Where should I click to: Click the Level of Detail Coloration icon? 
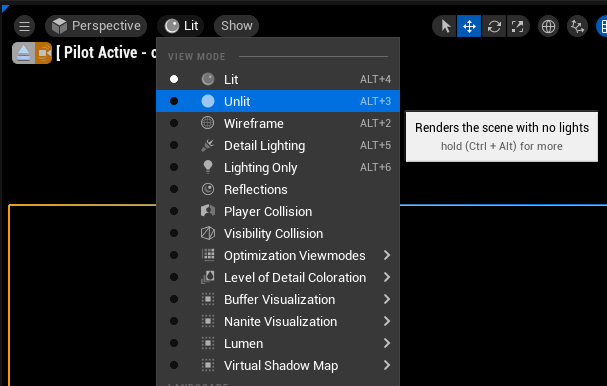pos(208,277)
